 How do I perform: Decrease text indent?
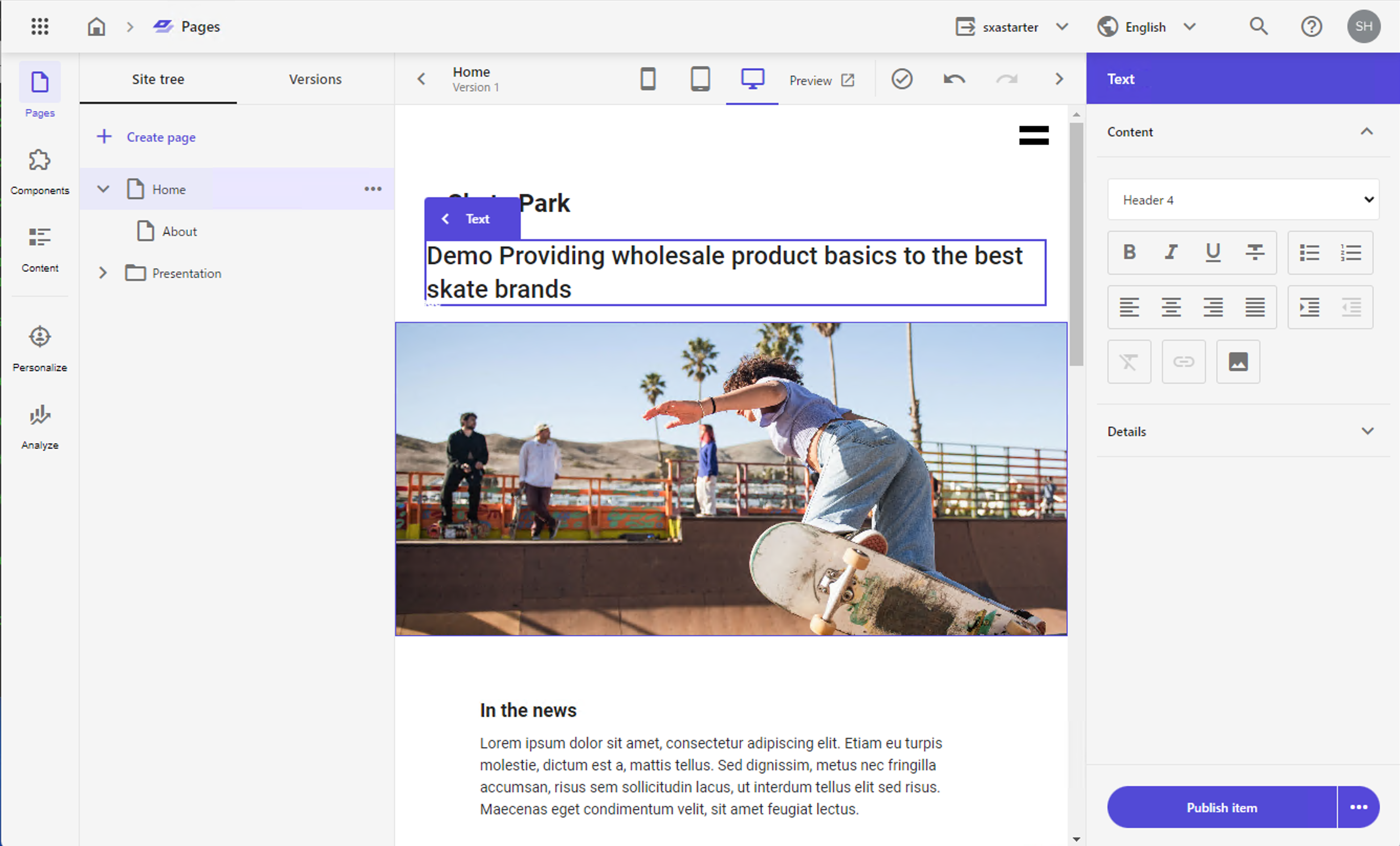coord(1351,307)
